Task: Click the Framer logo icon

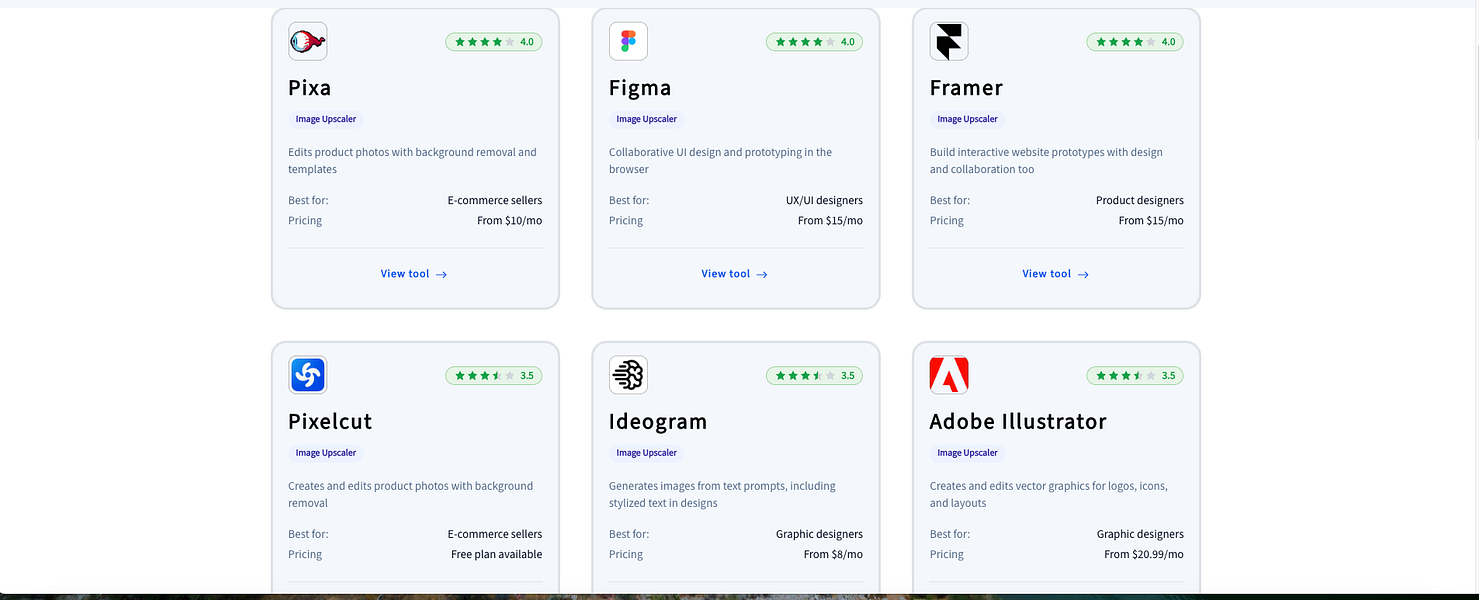Action: (x=949, y=42)
